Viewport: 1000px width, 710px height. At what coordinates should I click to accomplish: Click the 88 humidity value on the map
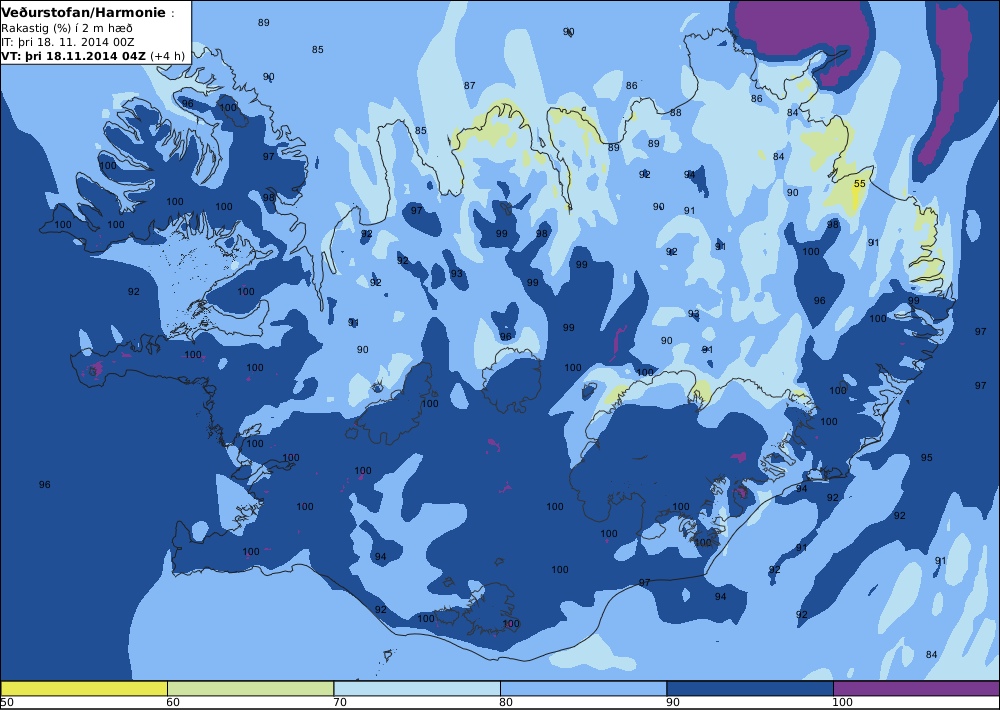point(675,112)
